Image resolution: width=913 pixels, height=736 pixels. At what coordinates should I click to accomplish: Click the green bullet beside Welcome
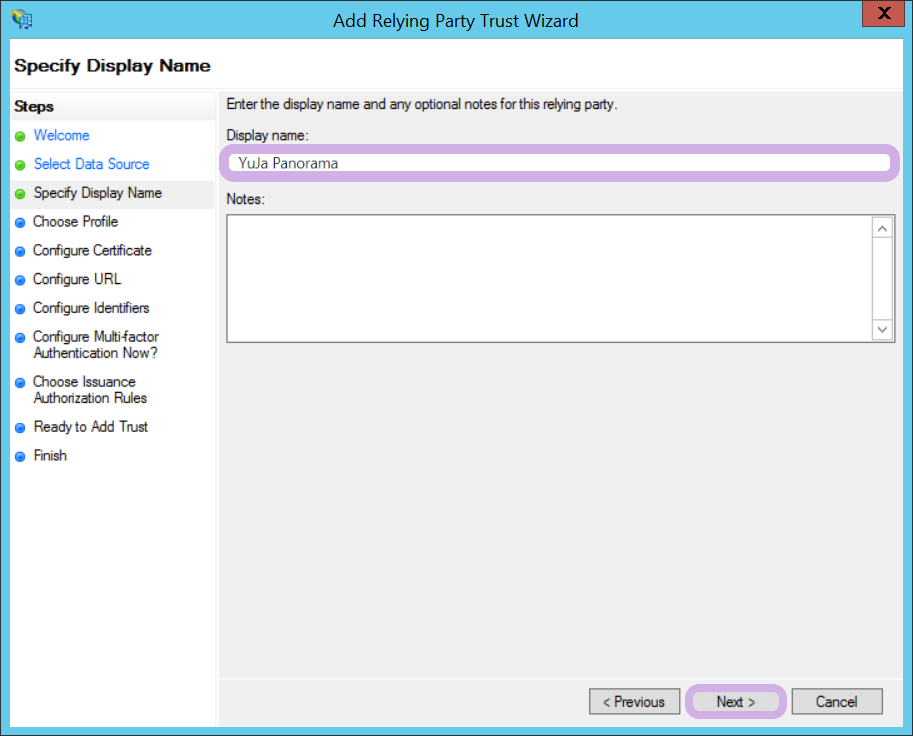20,136
